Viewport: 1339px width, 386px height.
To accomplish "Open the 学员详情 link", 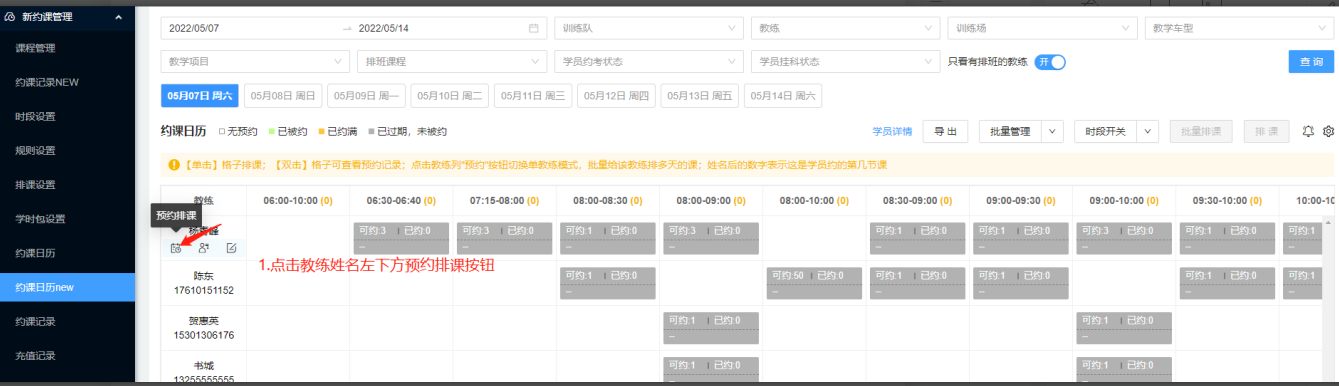I will click(892, 131).
